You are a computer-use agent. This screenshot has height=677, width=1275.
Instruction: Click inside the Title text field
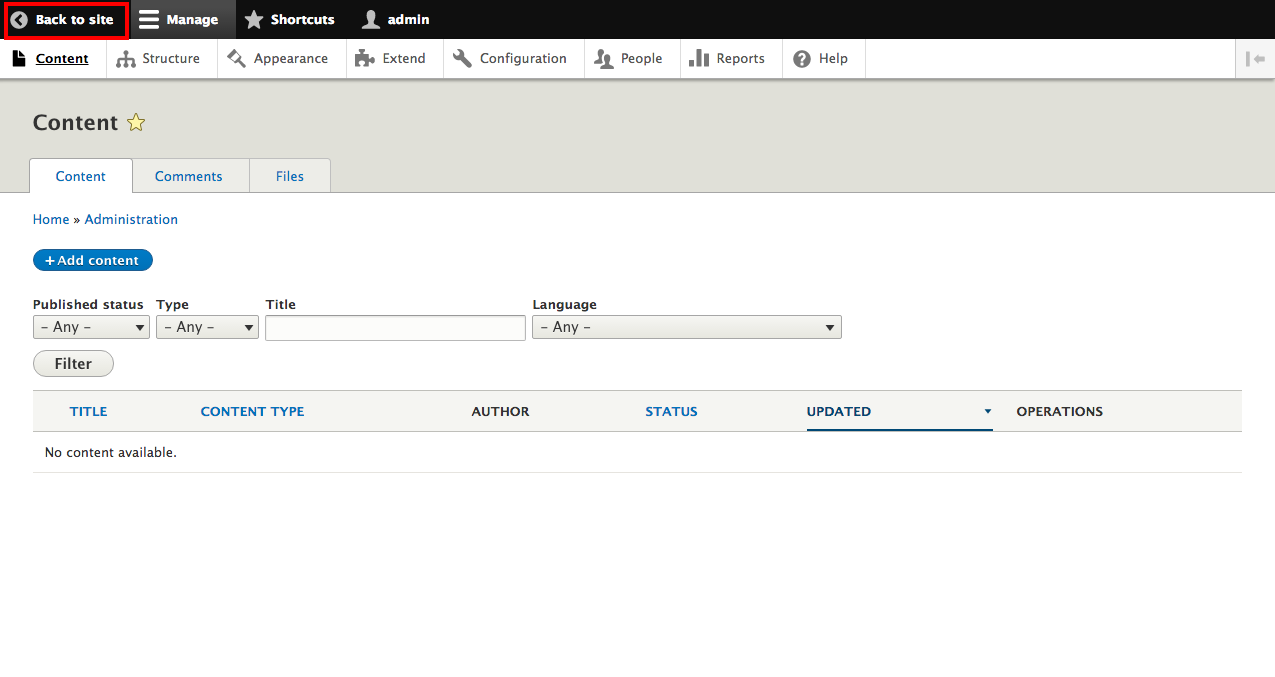395,328
